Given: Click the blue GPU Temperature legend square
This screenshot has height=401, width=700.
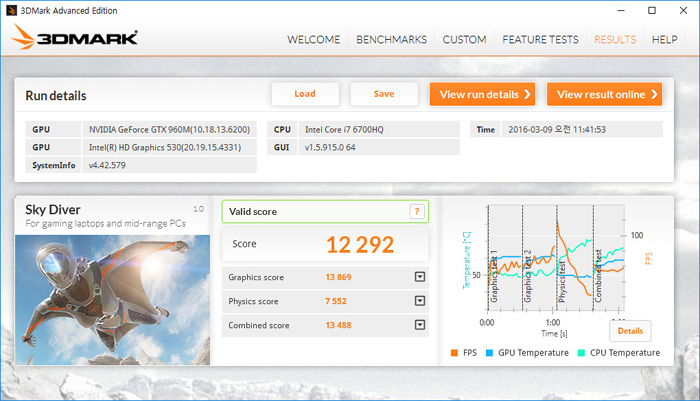Looking at the screenshot, I should (489, 353).
